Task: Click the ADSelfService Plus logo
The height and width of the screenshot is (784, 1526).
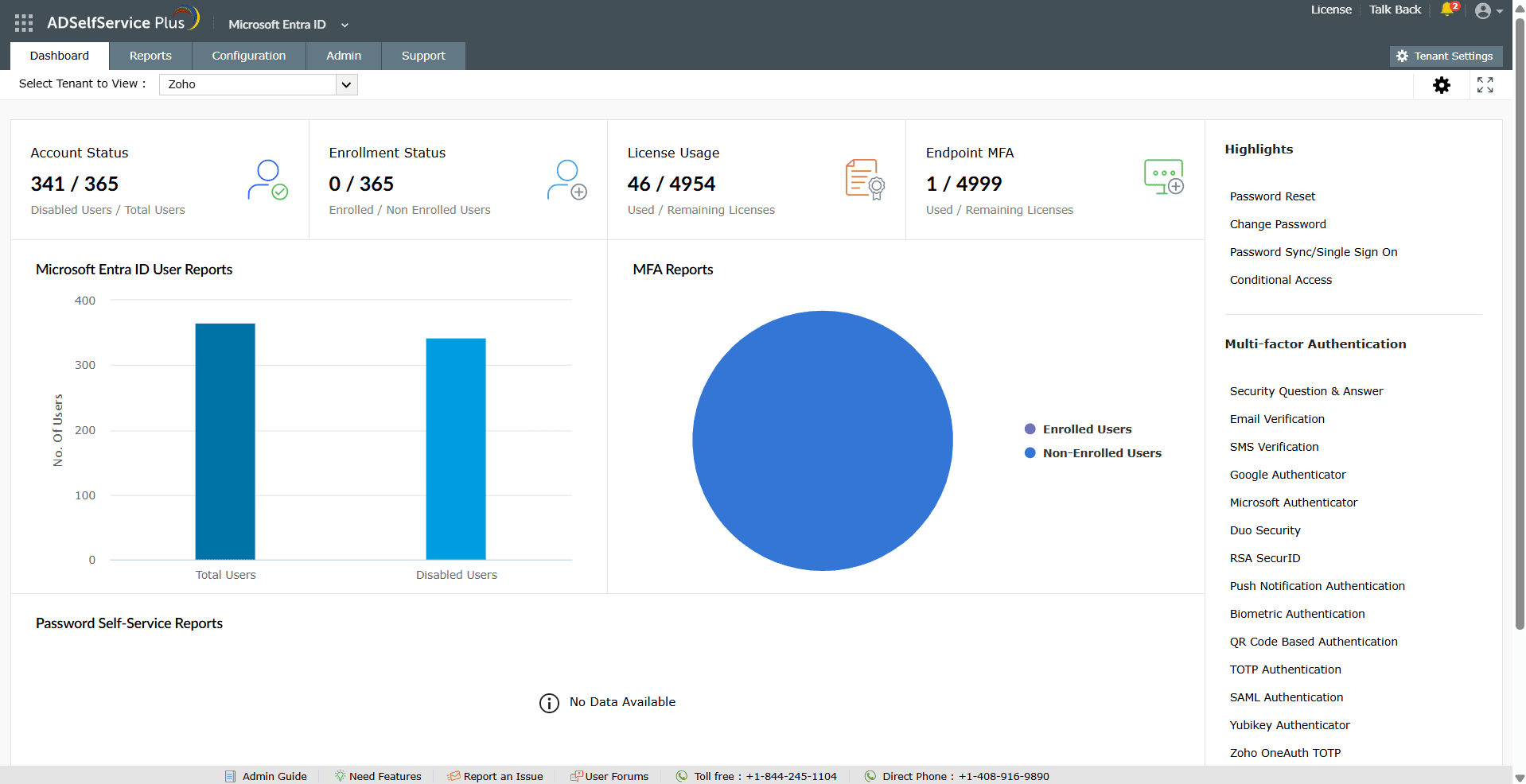Action: 123,20
